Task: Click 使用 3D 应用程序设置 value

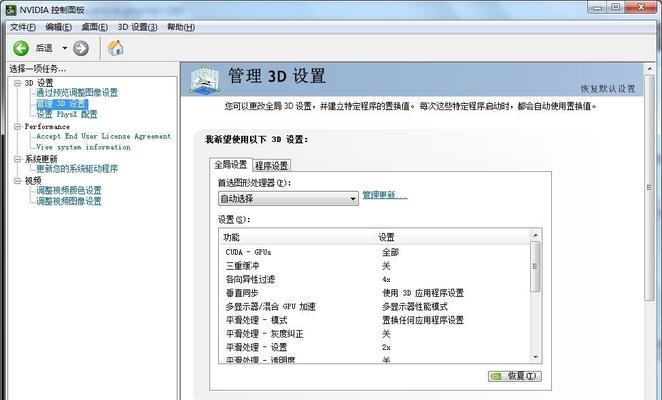Action: (423, 293)
